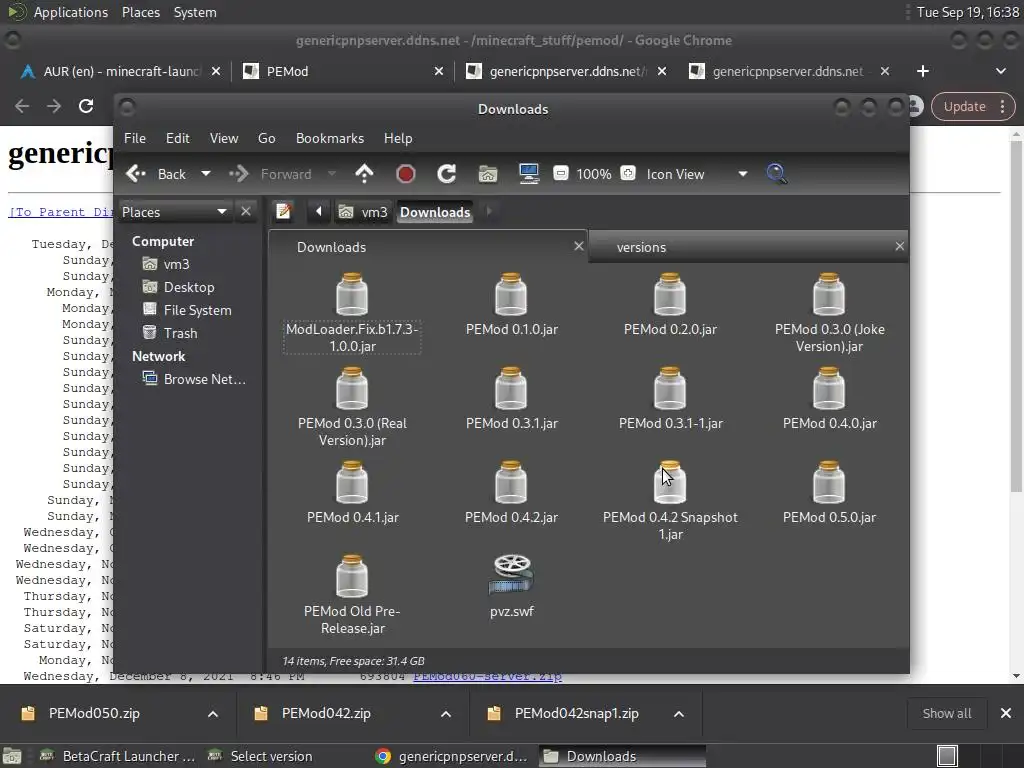Viewport: 1024px width, 768px height.
Task: Stop loading with red stop icon
Action: coord(406,174)
